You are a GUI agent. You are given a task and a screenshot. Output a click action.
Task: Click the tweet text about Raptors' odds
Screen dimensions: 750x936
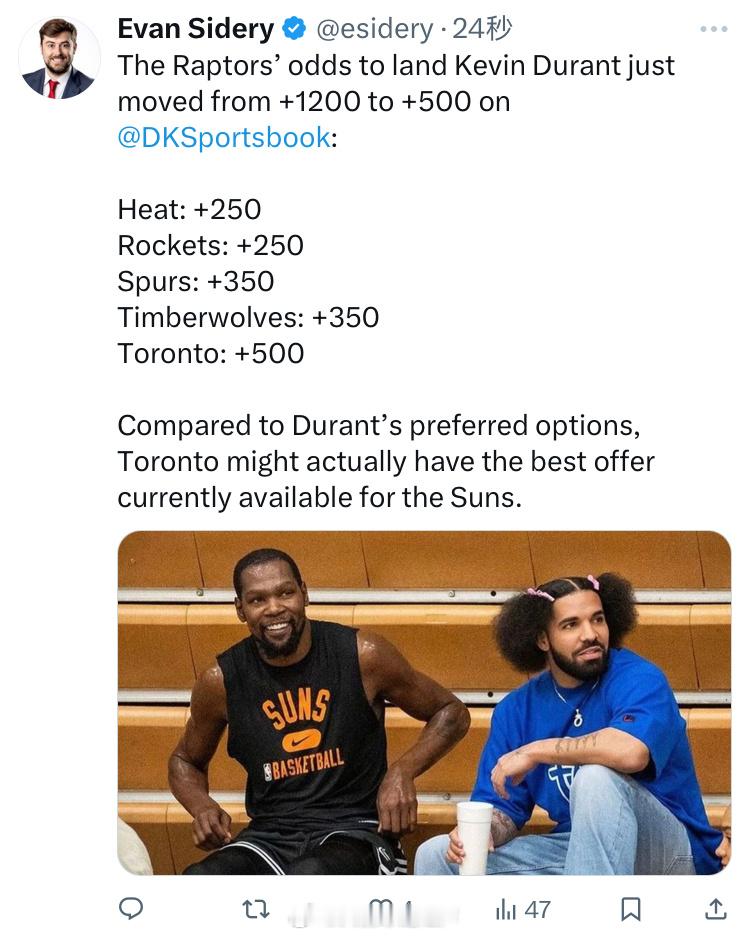pos(396,101)
